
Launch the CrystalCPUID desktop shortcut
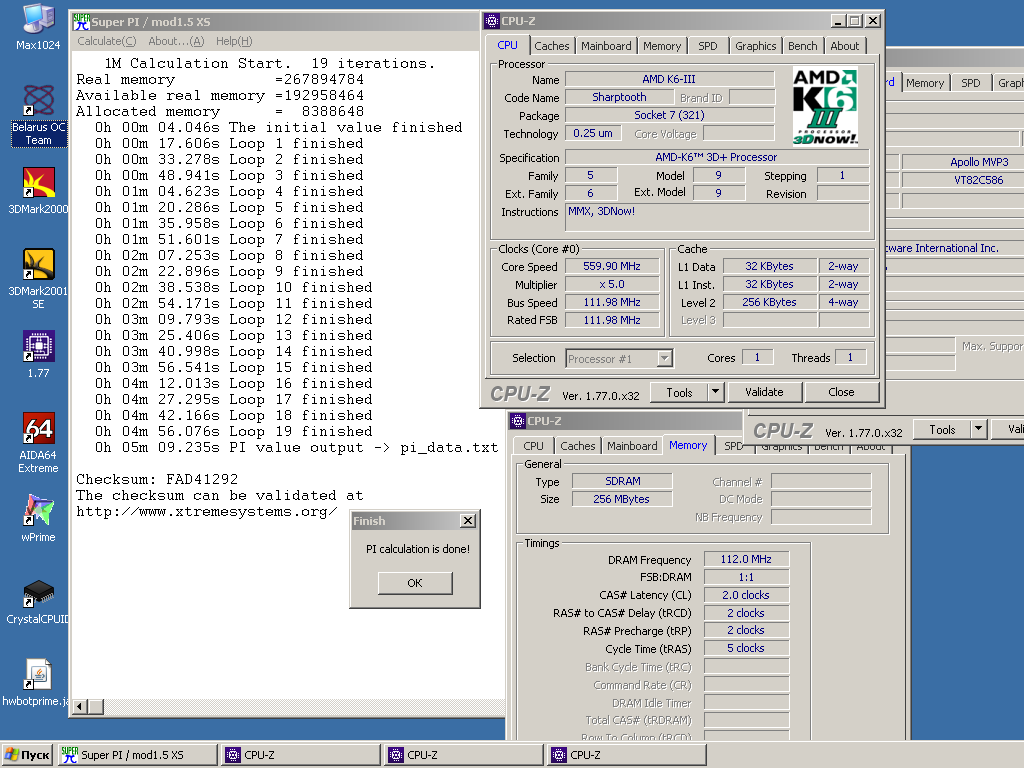point(38,601)
